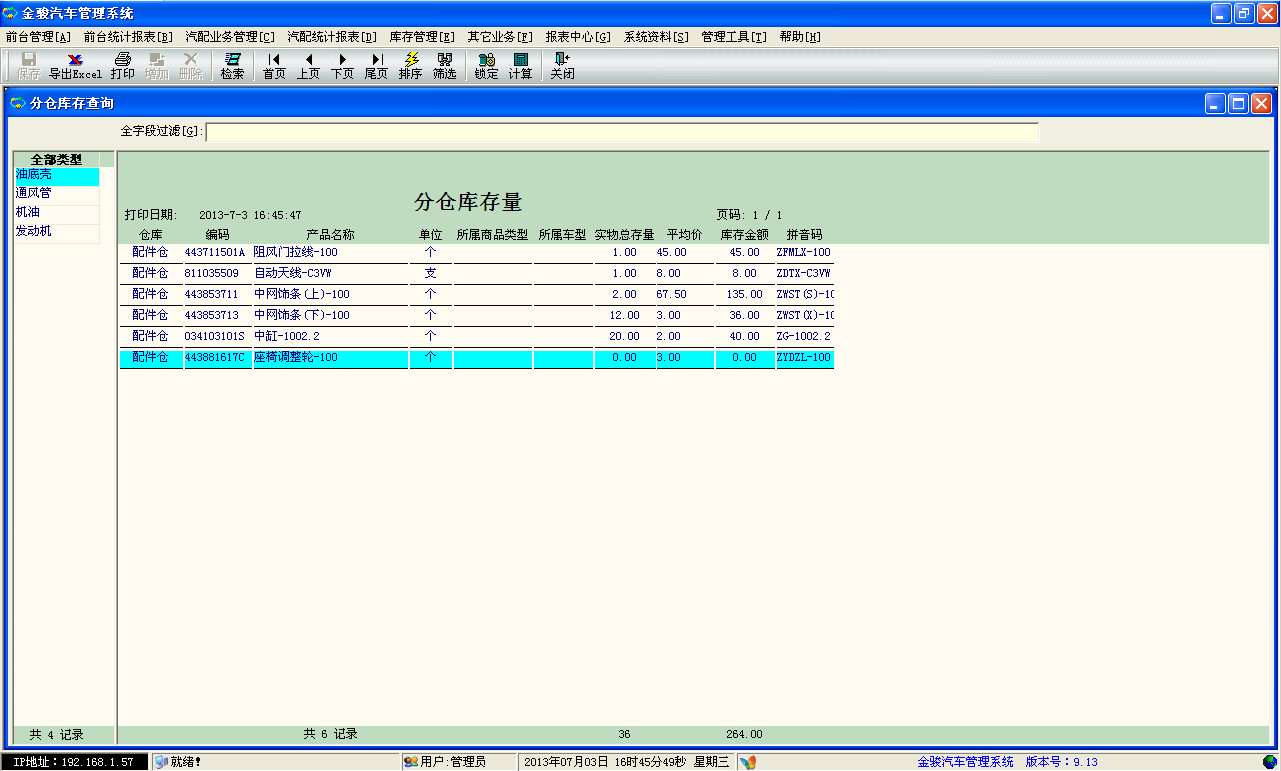This screenshot has width=1281, height=771.
Task: Go to 上页 (Previous page)
Action: click(308, 66)
